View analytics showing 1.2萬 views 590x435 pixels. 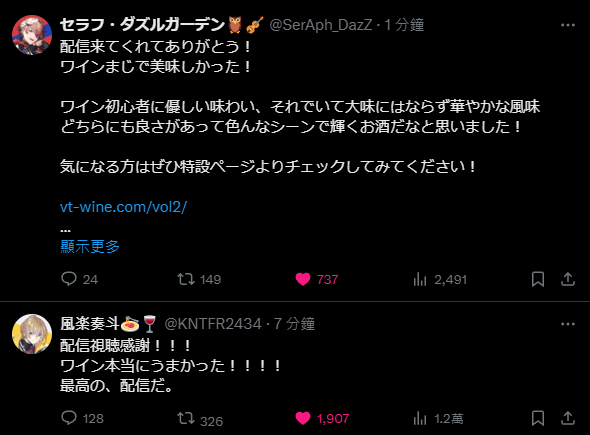(438, 418)
